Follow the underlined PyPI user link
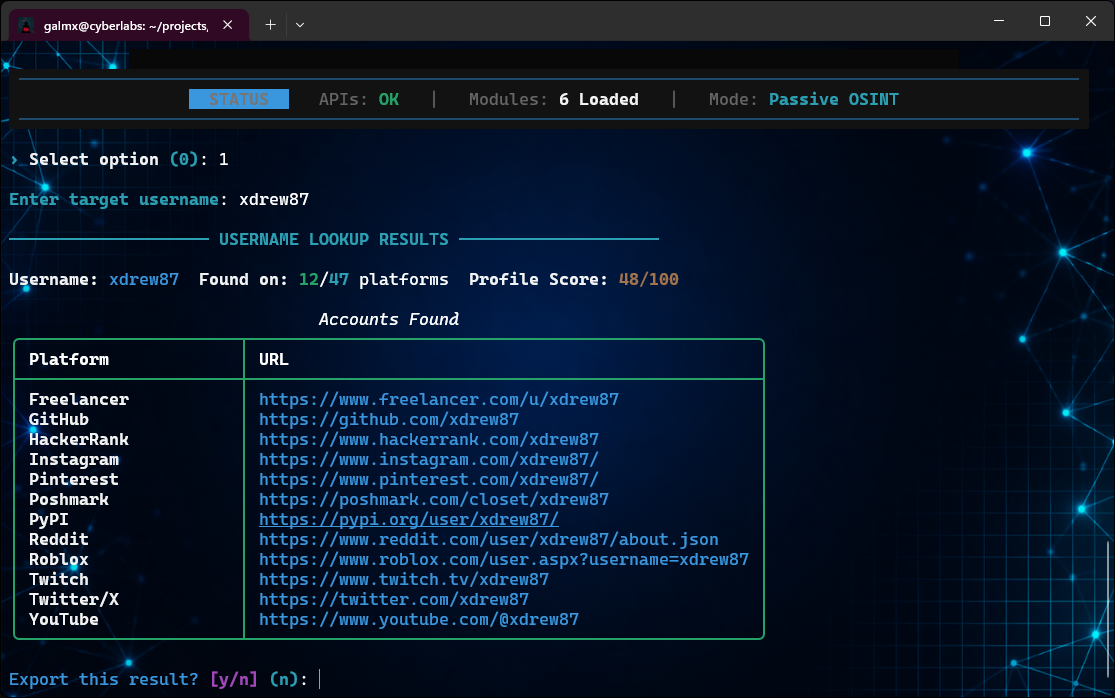The image size is (1115, 698). pos(409,519)
